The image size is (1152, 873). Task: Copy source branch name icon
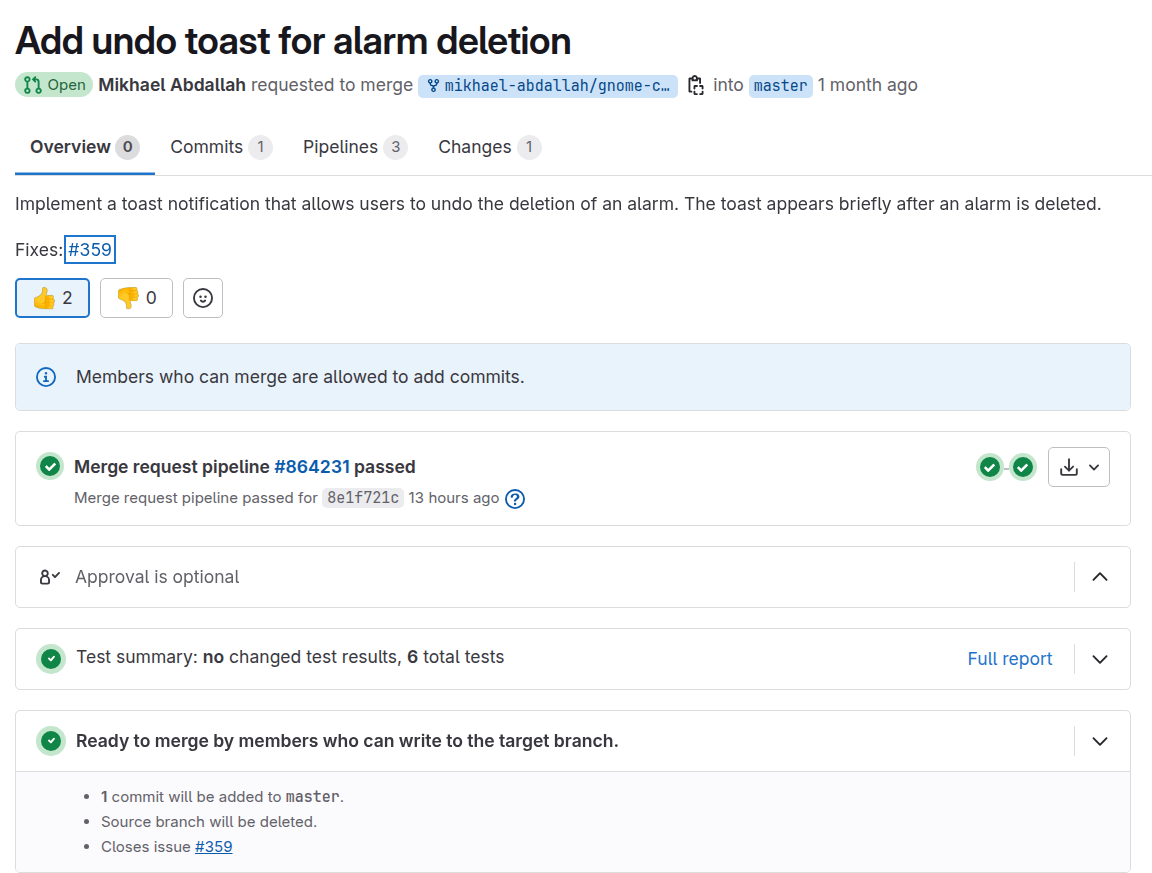(x=695, y=85)
